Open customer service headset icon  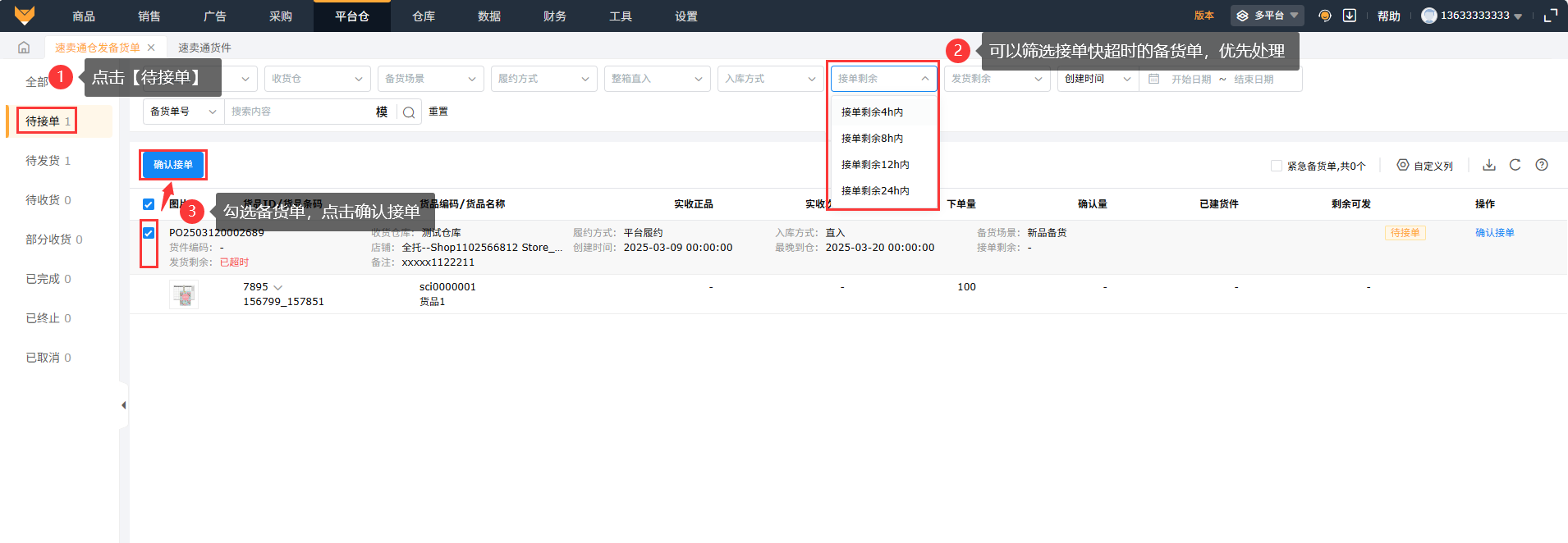[x=1324, y=16]
